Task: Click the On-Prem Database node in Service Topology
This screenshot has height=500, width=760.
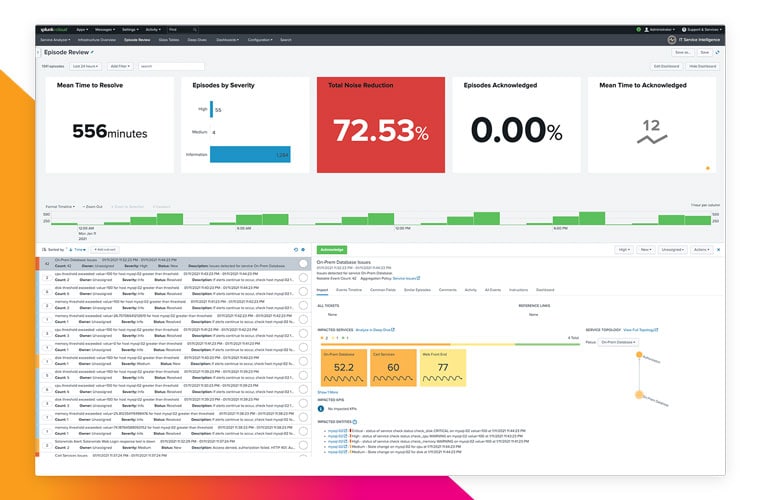Action: tap(639, 395)
